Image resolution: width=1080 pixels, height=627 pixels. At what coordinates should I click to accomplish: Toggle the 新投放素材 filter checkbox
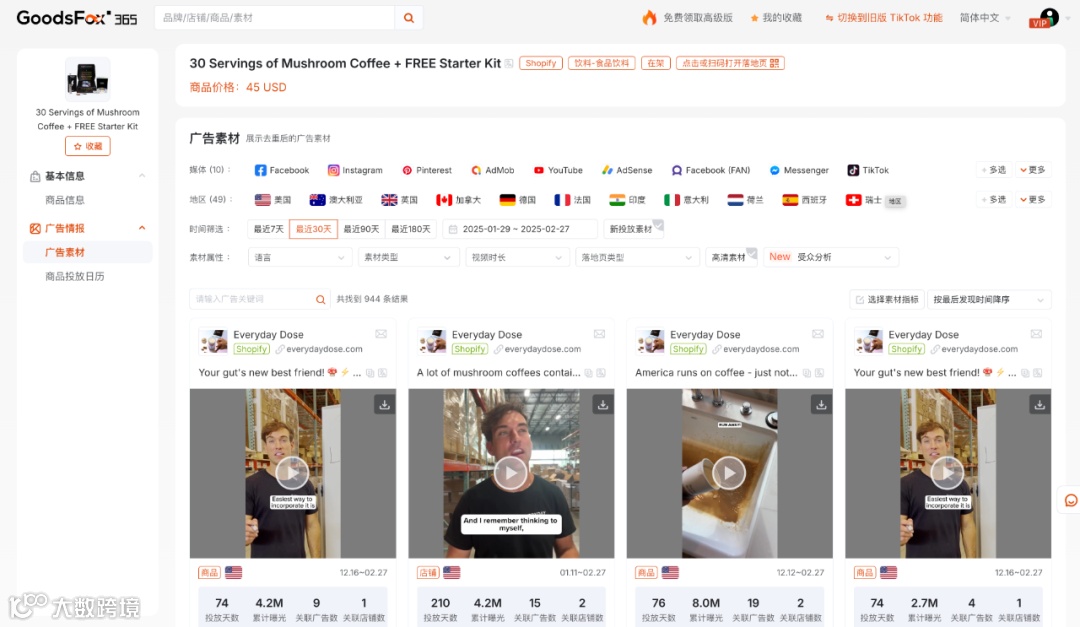click(x=633, y=229)
